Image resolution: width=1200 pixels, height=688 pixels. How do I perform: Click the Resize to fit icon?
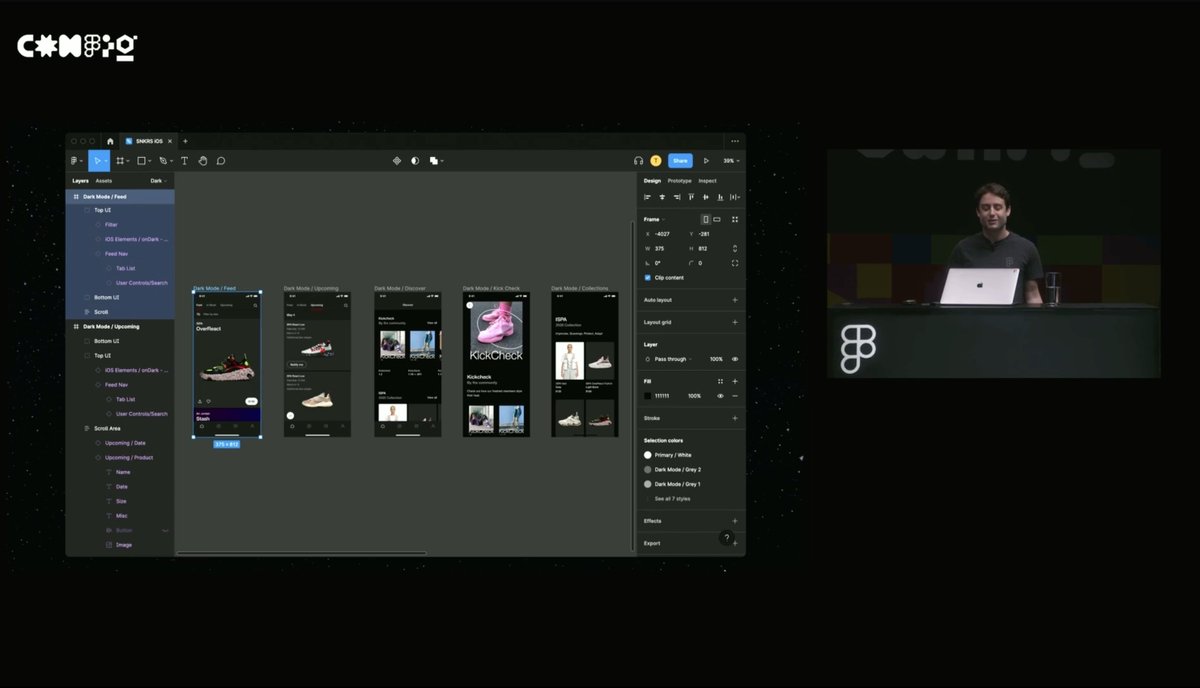tap(735, 219)
